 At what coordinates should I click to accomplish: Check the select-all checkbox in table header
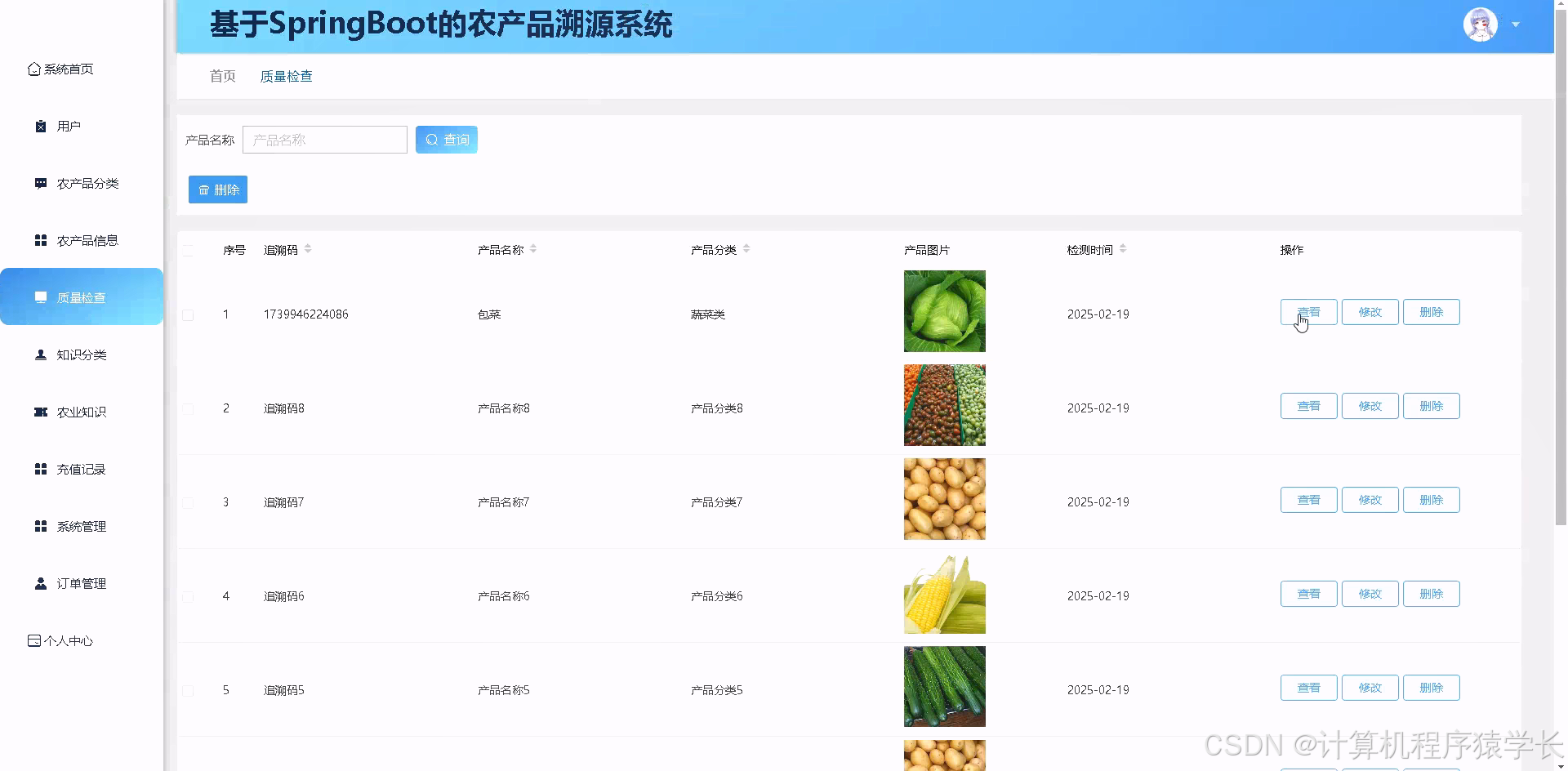(x=188, y=250)
